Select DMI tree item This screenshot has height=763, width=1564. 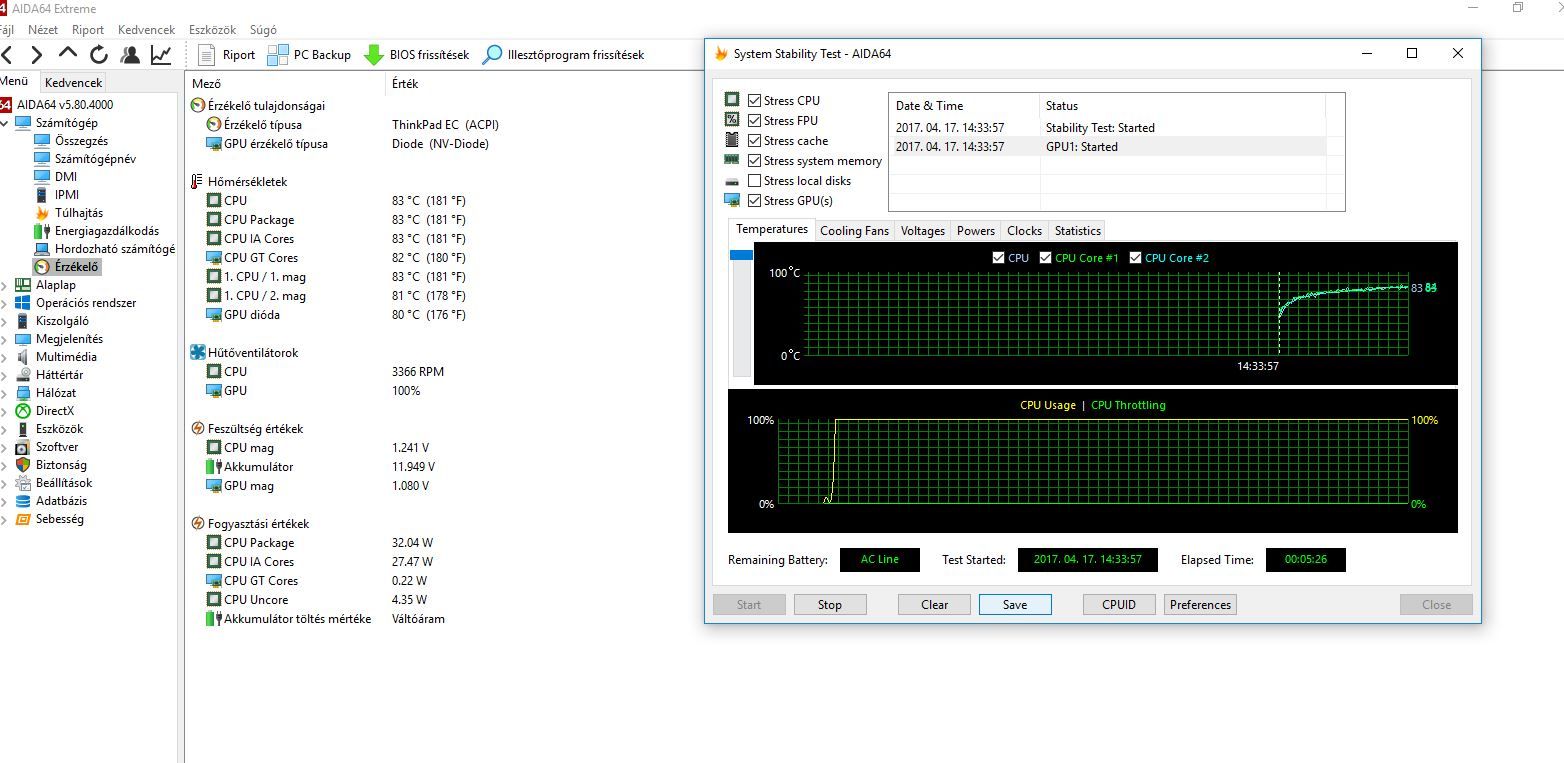point(65,177)
